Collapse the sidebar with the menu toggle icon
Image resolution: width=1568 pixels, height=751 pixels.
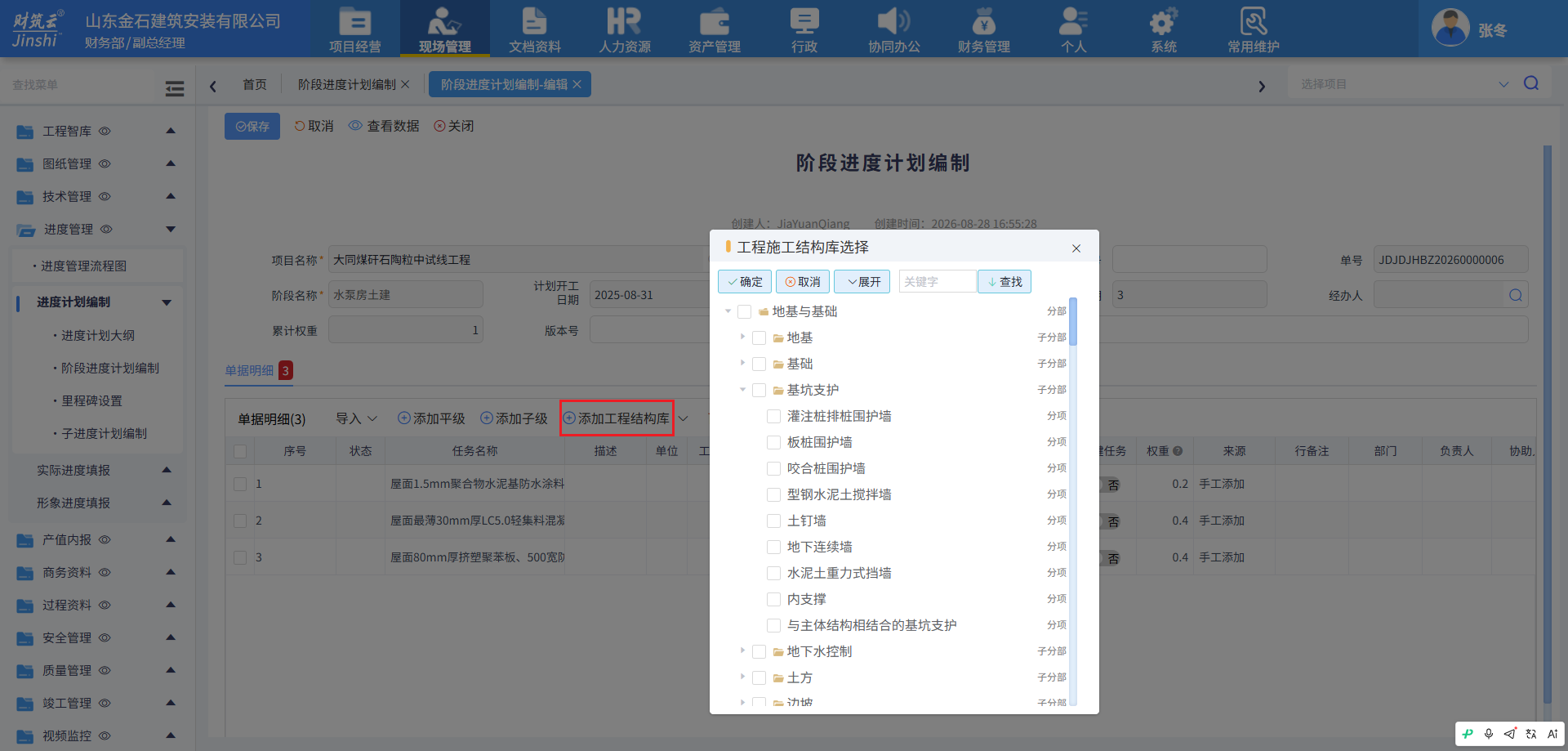(175, 88)
